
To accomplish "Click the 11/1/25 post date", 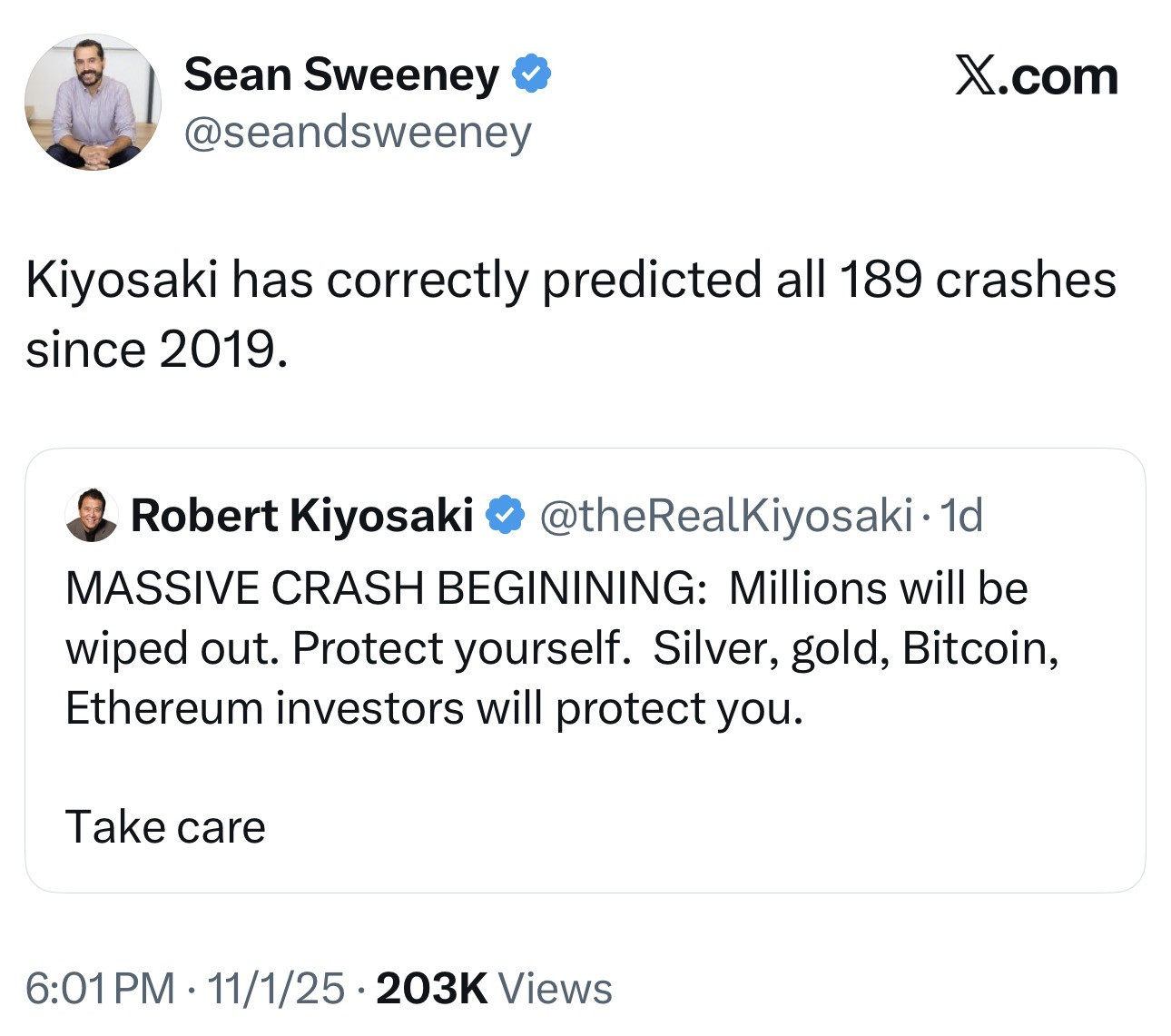I will point(276,988).
